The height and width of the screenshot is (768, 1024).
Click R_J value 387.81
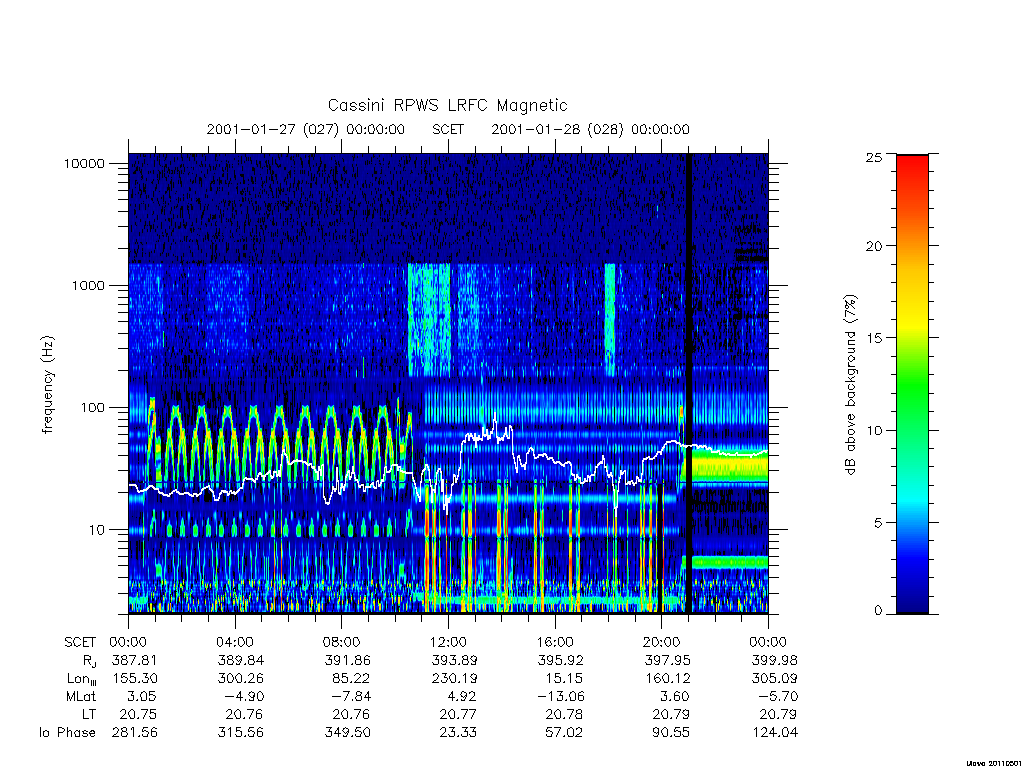tap(135, 661)
